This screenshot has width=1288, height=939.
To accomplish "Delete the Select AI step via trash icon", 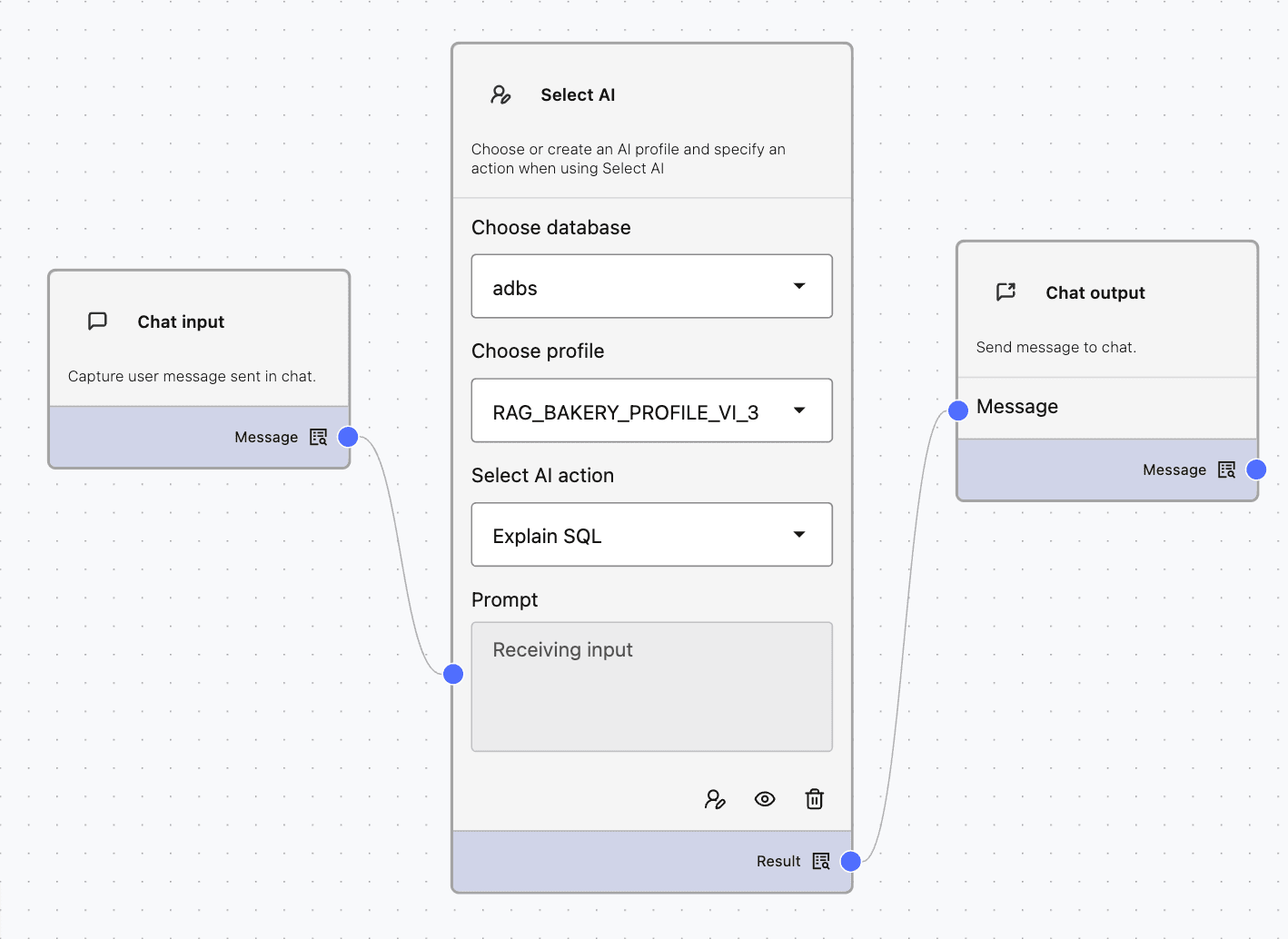I will pos(814,798).
